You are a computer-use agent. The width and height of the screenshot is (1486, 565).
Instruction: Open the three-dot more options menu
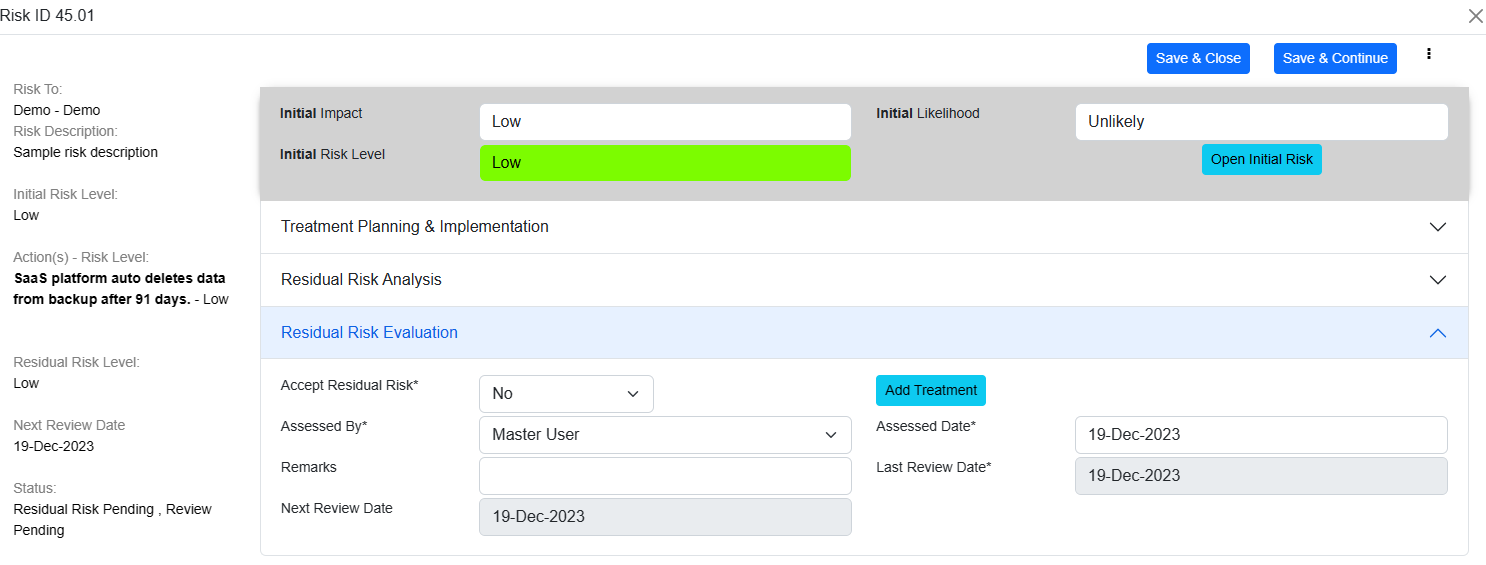click(1429, 54)
